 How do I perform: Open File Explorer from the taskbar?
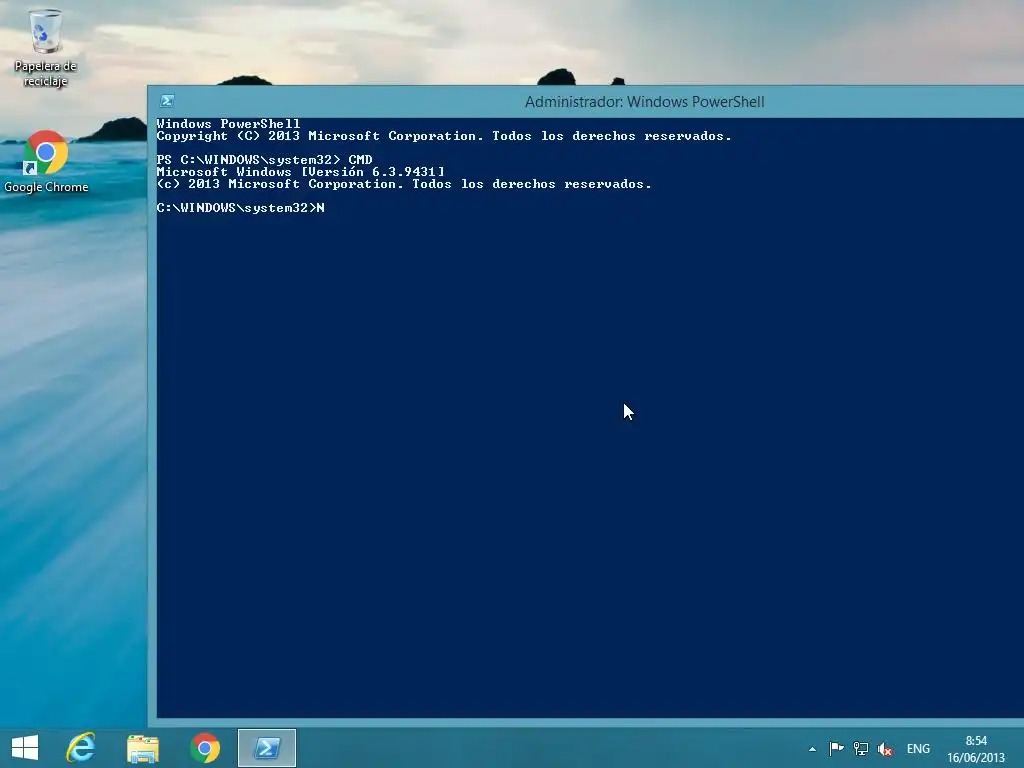click(x=143, y=748)
